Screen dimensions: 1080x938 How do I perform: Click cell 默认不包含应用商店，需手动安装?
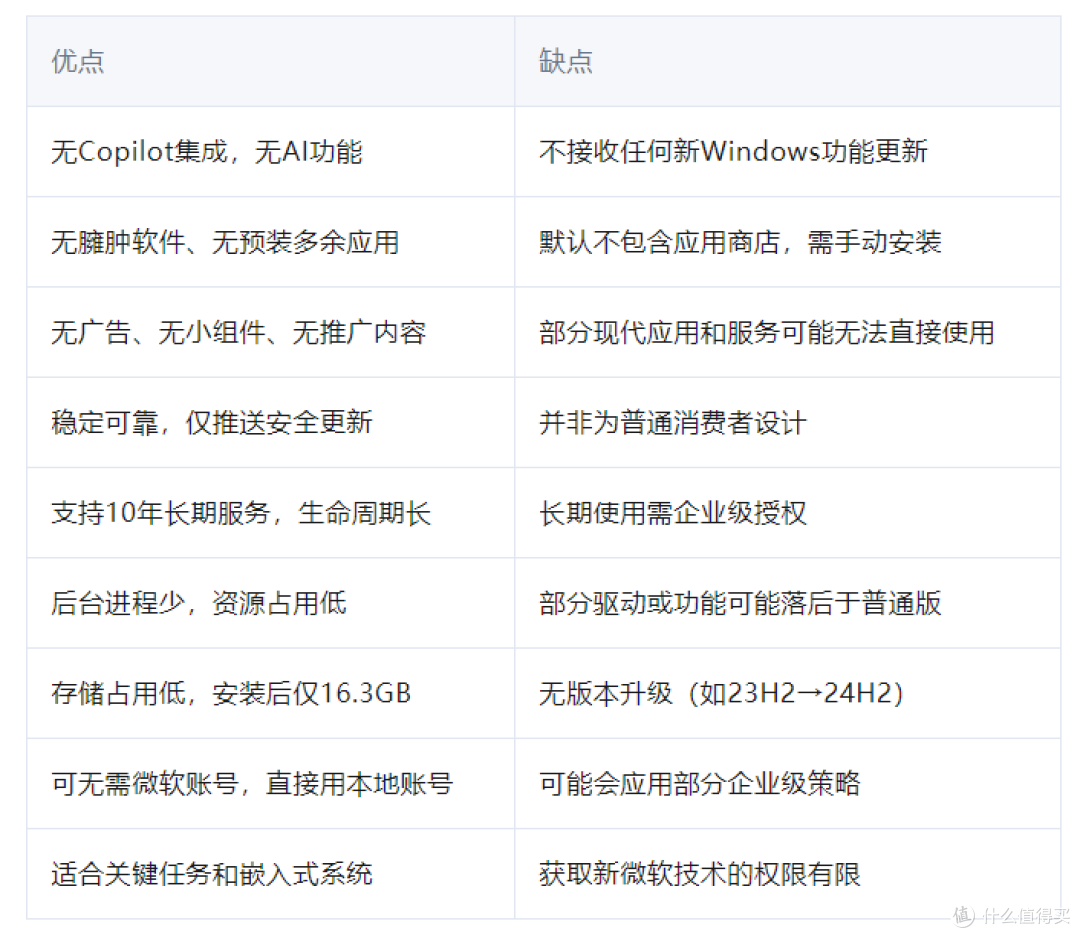tap(787, 242)
